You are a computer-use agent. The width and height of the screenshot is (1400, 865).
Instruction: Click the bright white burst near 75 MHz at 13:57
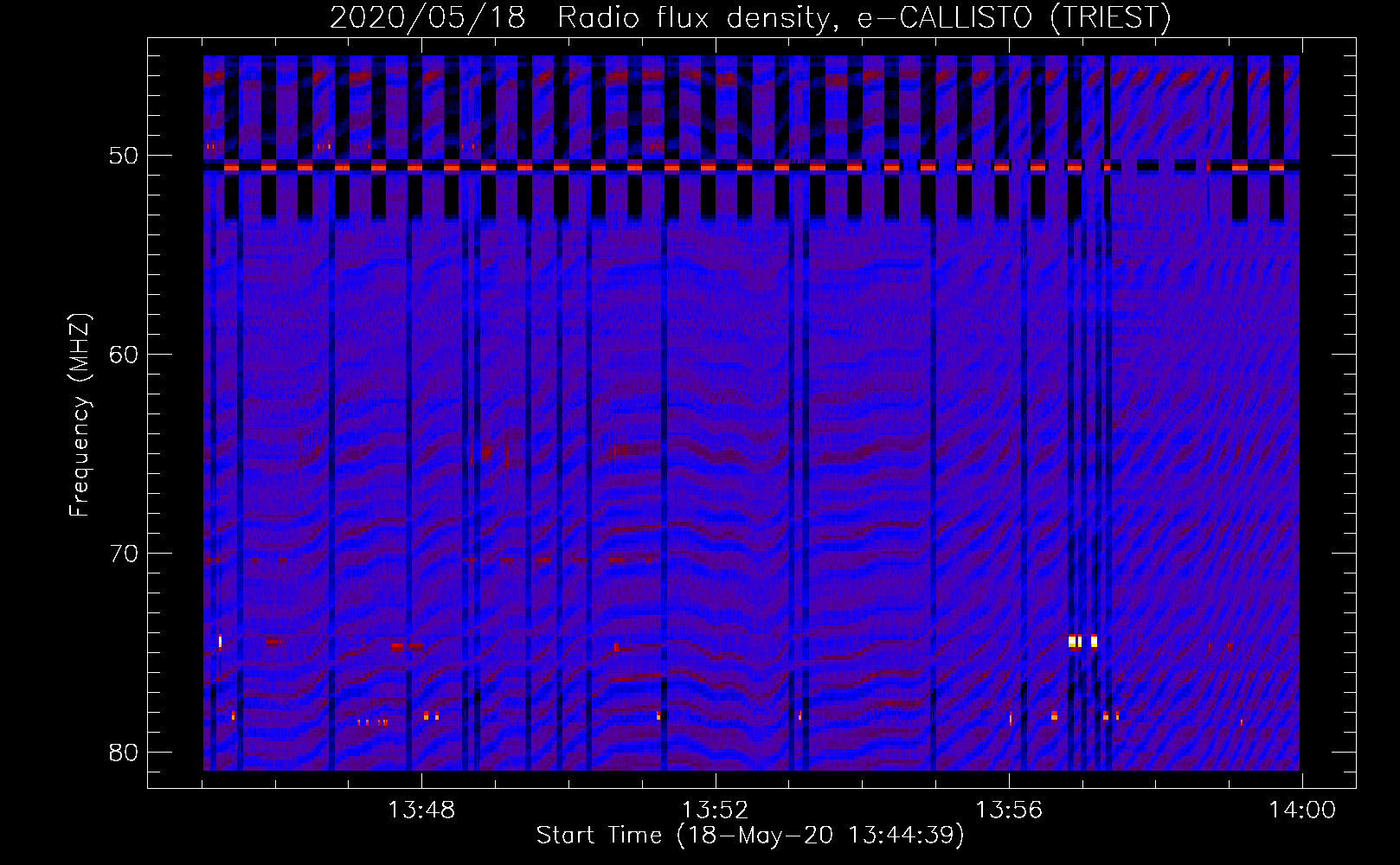(1083, 642)
